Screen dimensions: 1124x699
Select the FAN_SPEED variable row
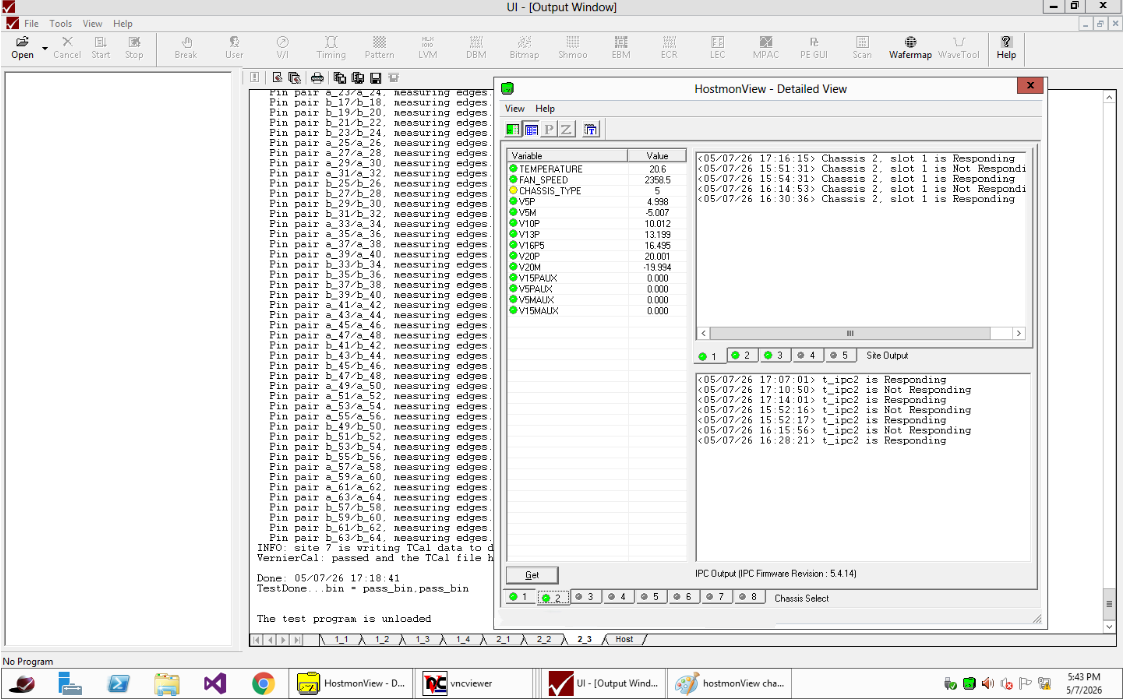click(x=596, y=180)
